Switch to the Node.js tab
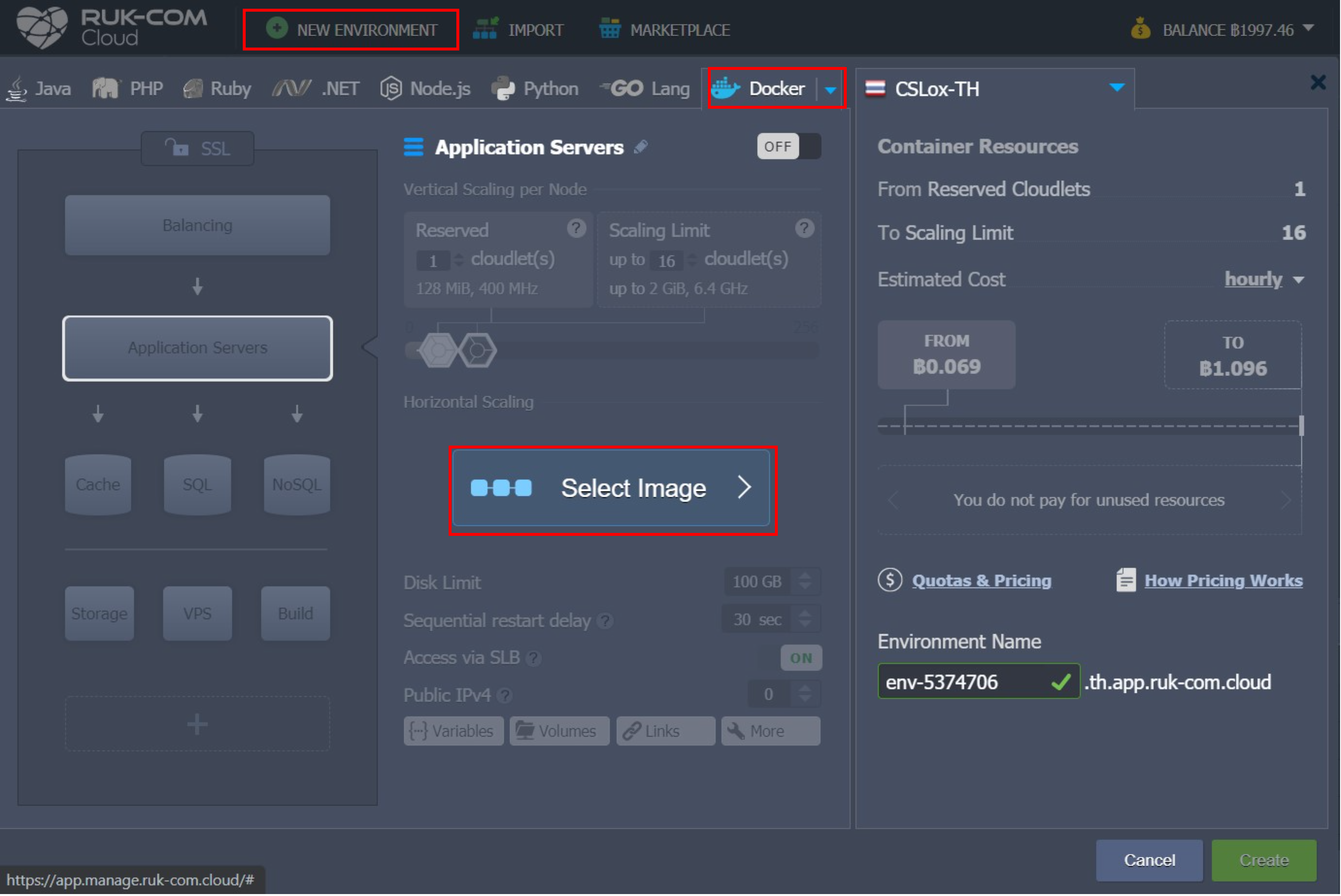 [425, 89]
